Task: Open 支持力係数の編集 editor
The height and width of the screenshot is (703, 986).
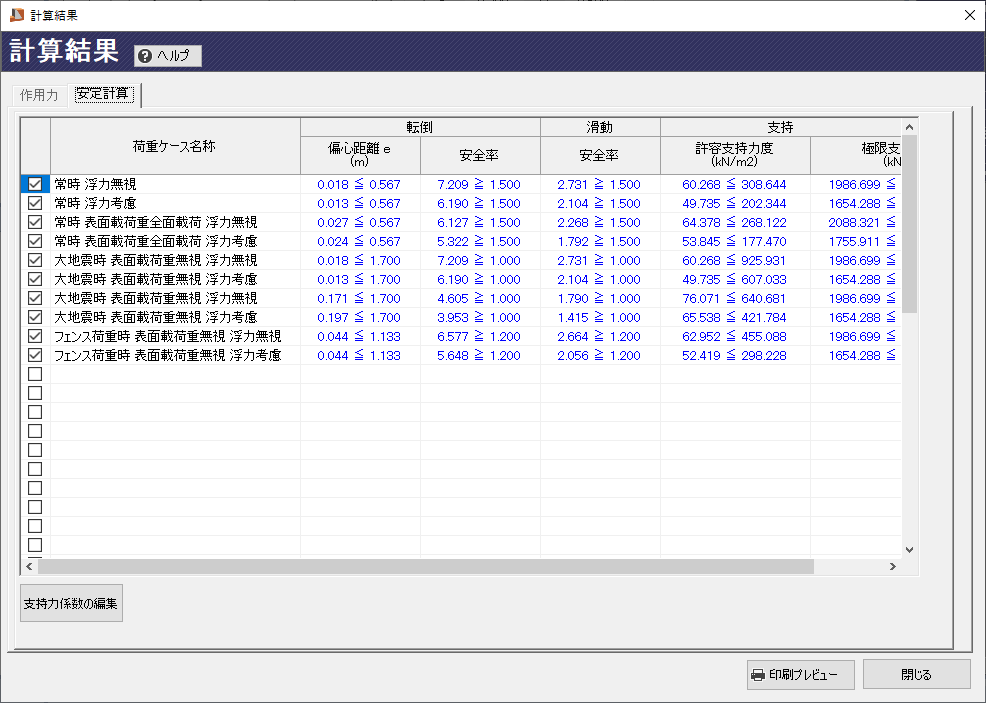Action: point(71,604)
